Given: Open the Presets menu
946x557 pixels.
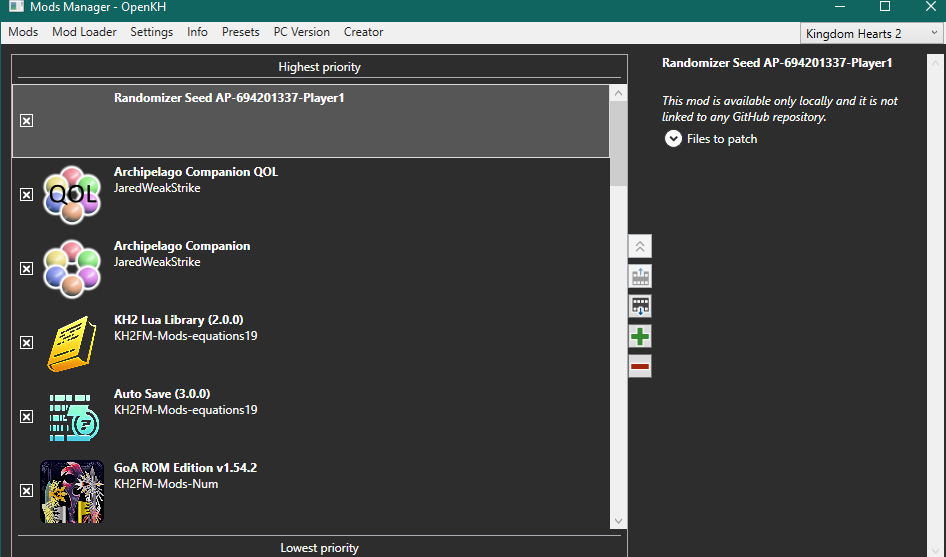Looking at the screenshot, I should pyautogui.click(x=240, y=32).
